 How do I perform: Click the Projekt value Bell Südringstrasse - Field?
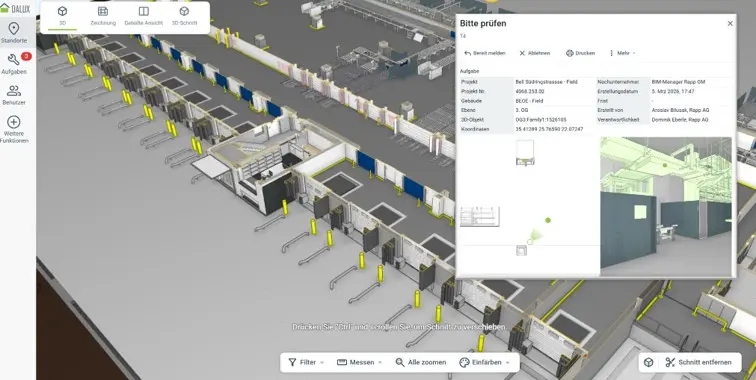546,82
